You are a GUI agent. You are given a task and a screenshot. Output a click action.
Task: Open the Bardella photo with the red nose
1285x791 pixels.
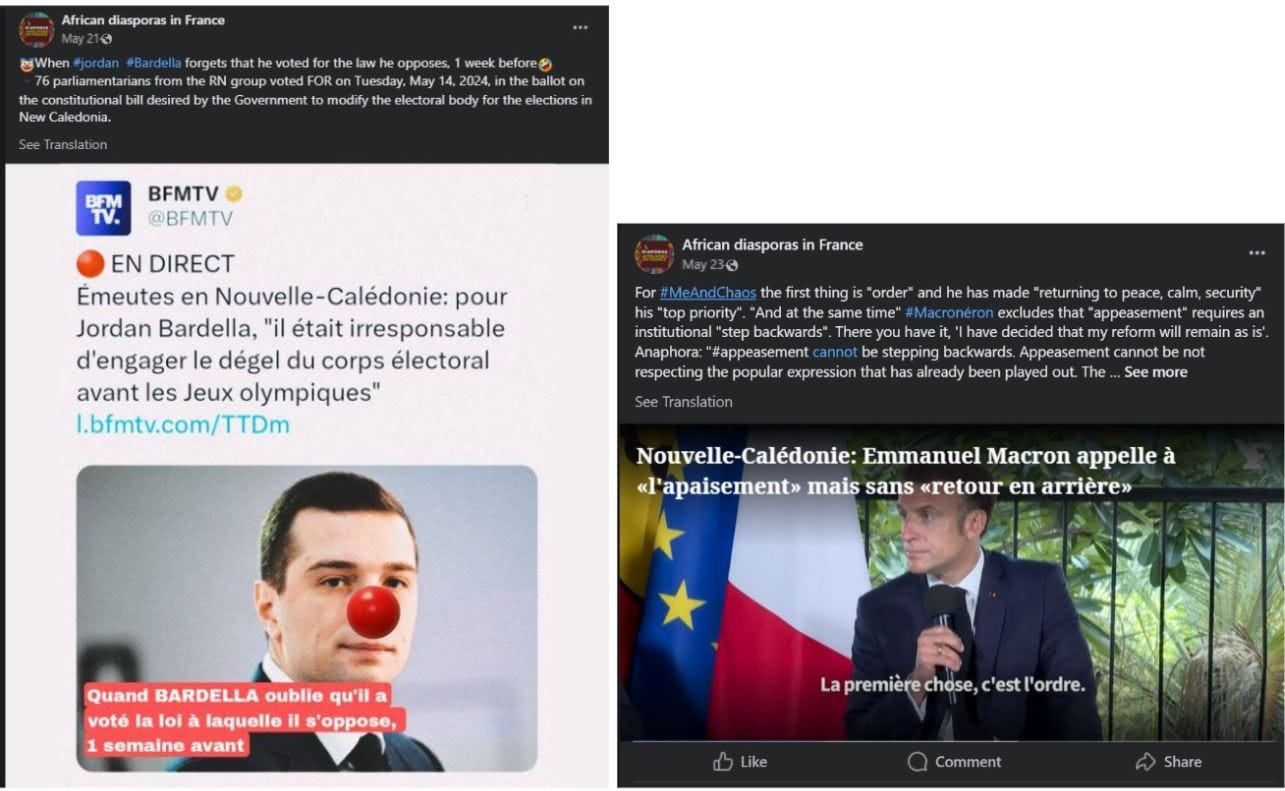[307, 618]
